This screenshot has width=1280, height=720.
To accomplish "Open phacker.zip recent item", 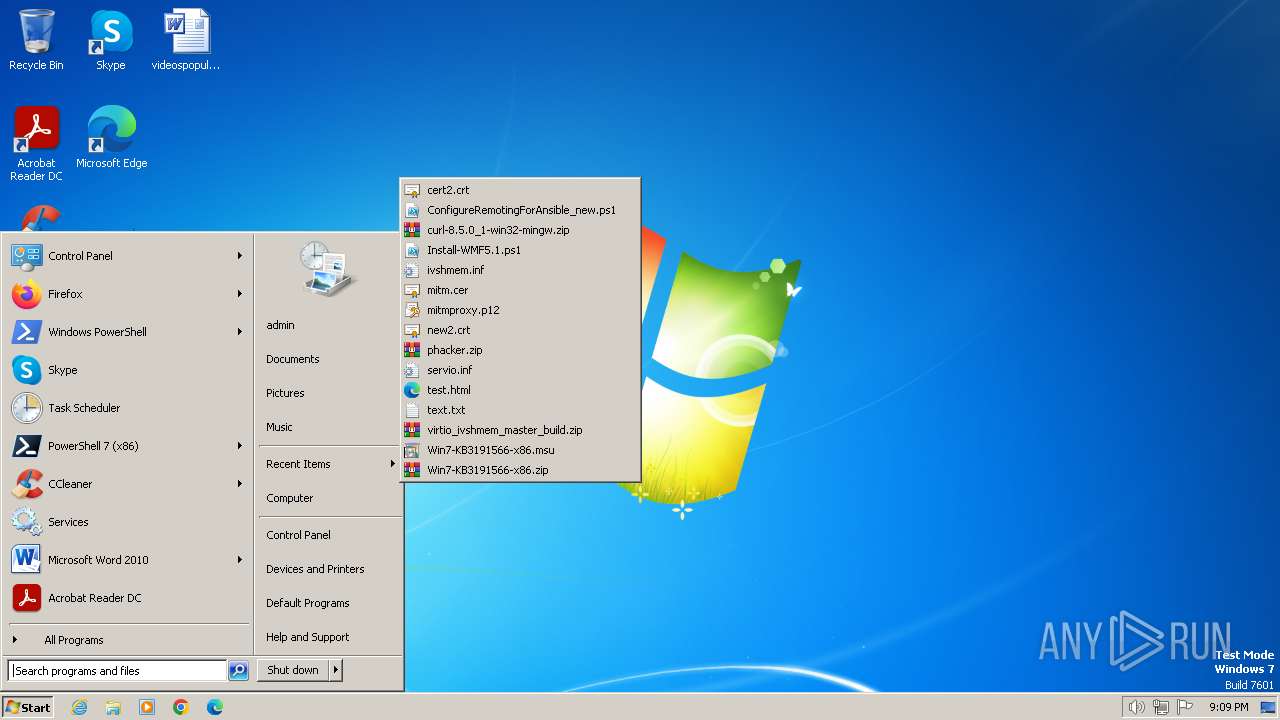I will coord(519,350).
